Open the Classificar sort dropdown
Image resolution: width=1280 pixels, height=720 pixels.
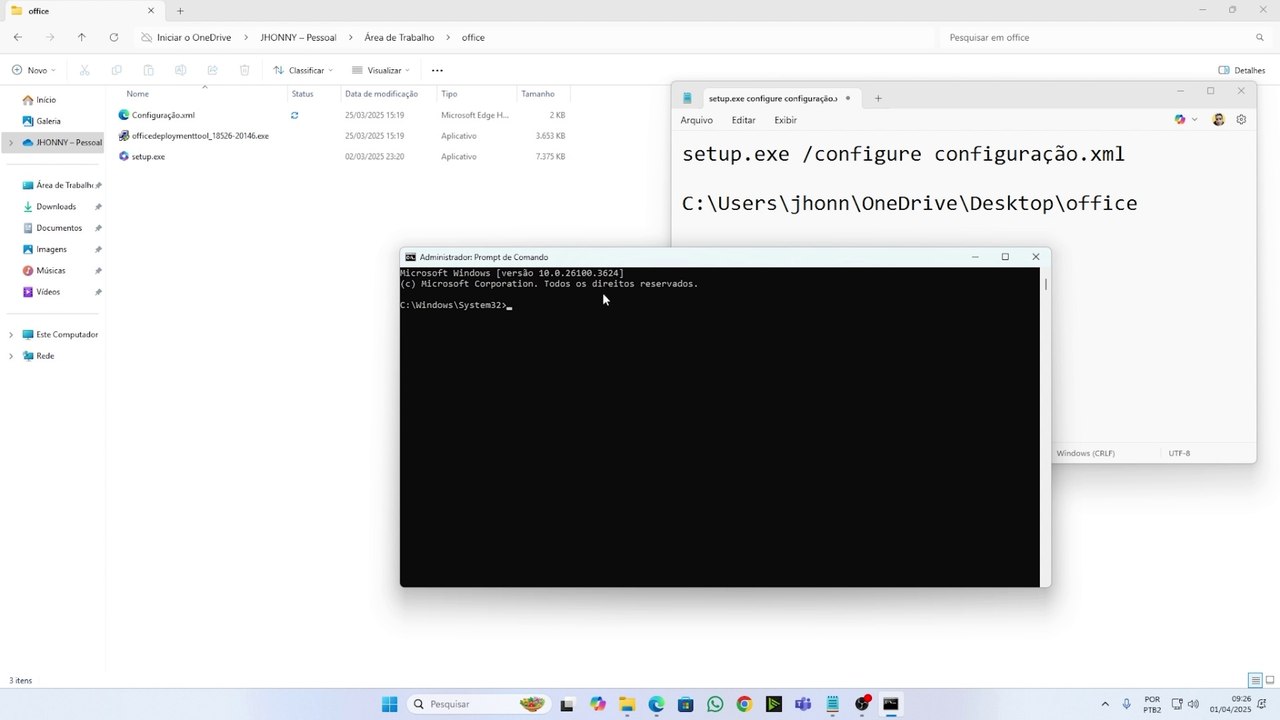click(303, 70)
